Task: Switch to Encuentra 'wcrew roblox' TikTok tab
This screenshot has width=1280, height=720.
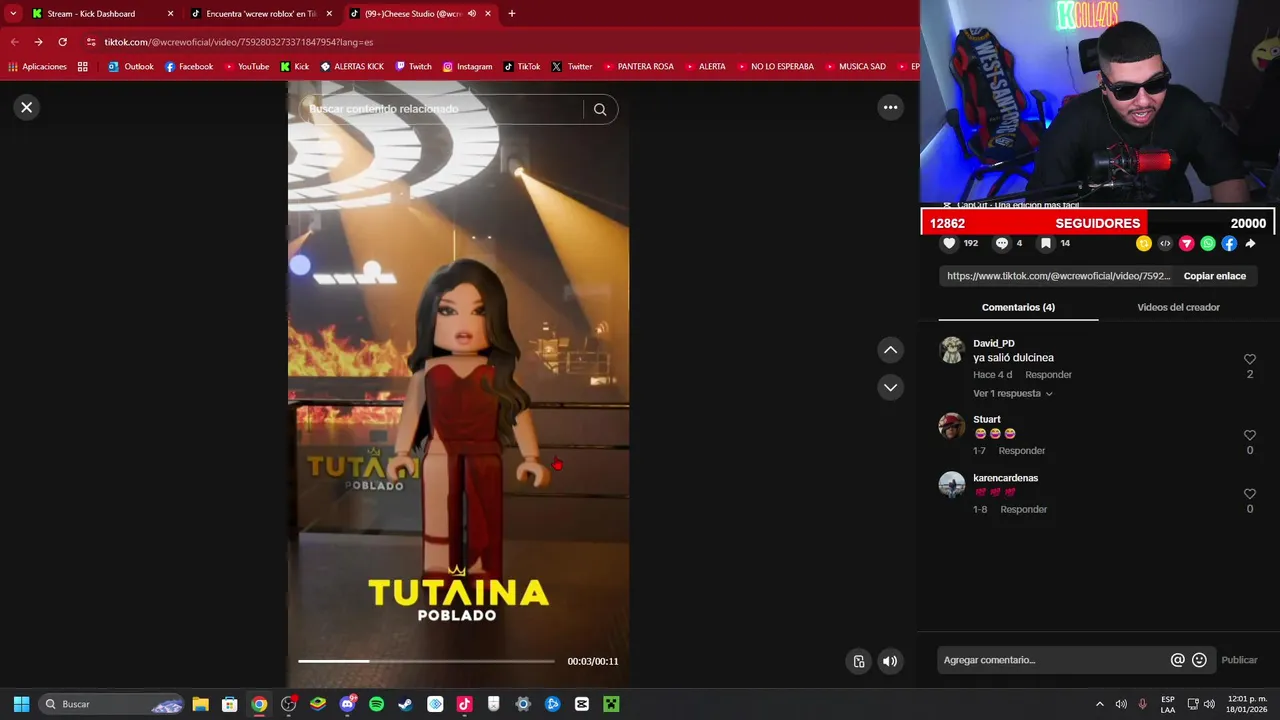Action: [261, 14]
